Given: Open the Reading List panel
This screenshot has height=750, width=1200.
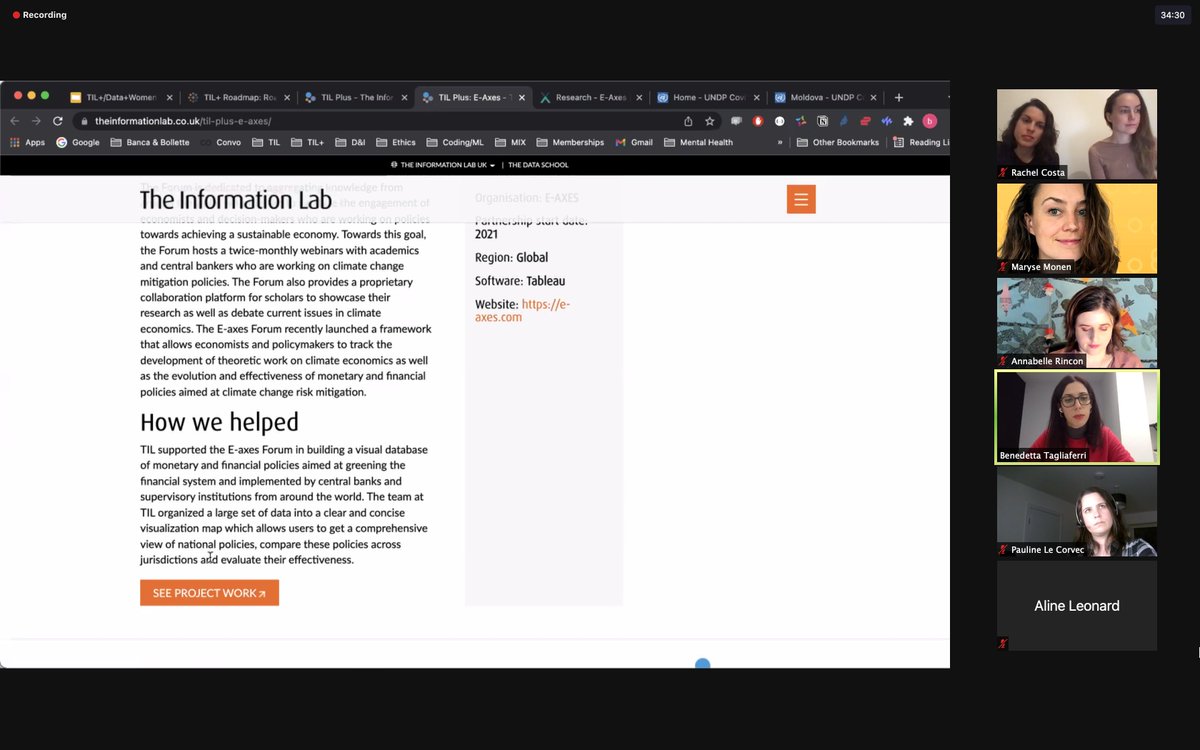Looking at the screenshot, I should [x=921, y=142].
